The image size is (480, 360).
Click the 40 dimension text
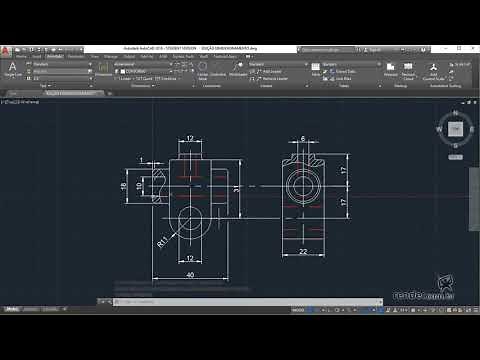click(x=190, y=275)
